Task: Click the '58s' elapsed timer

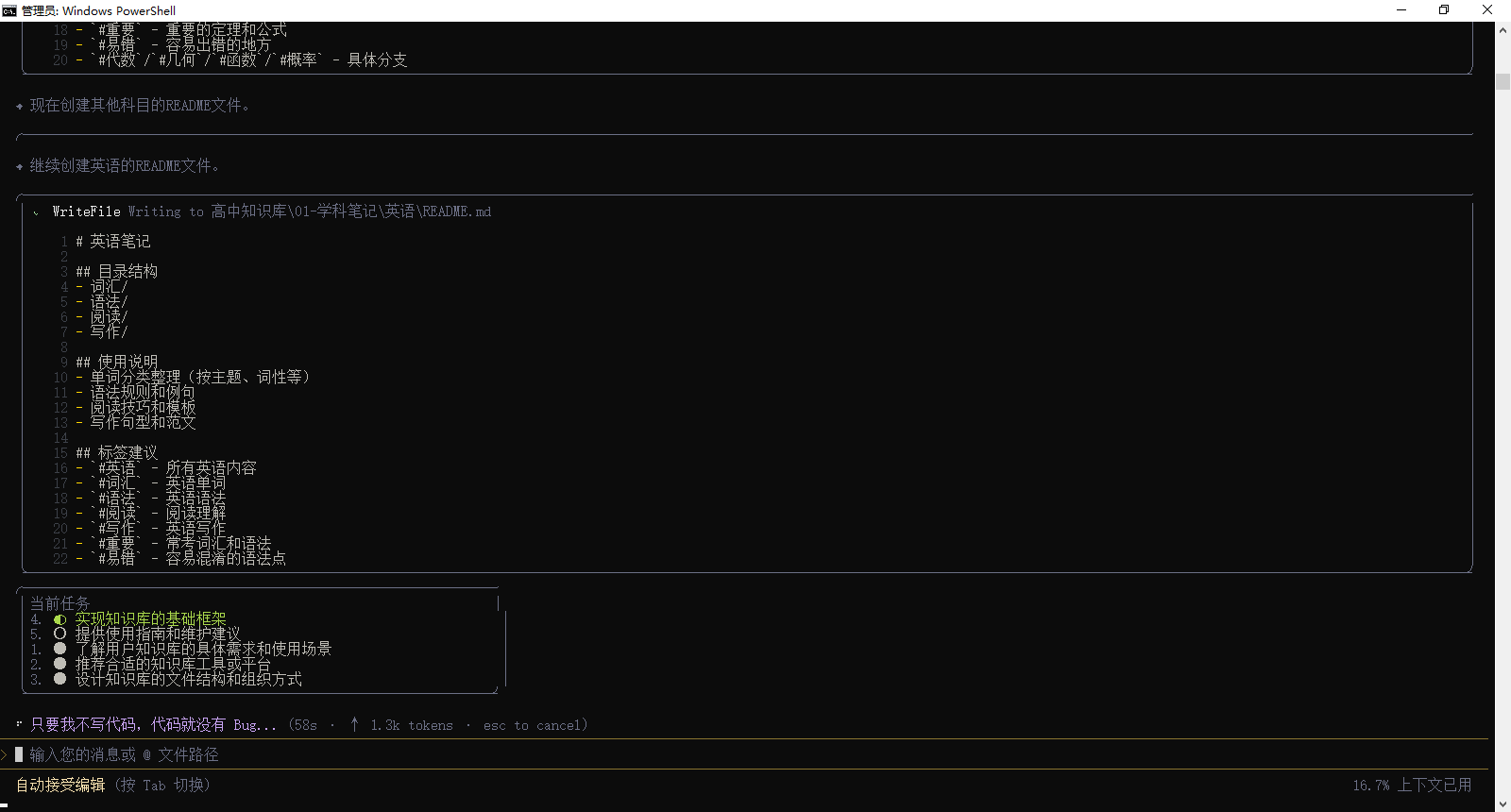Action: coord(305,725)
